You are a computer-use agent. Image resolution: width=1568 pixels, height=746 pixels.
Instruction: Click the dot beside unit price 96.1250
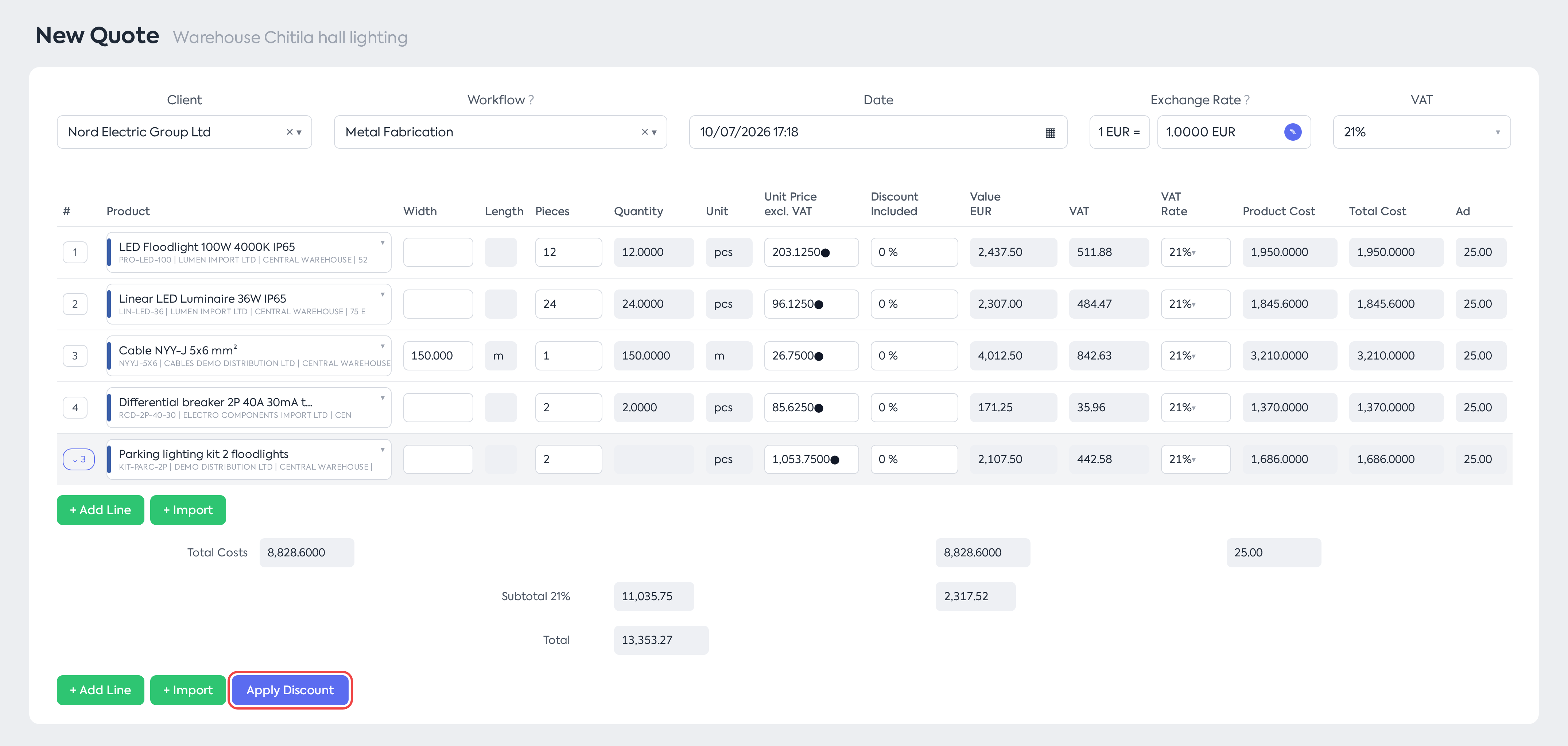(x=819, y=304)
